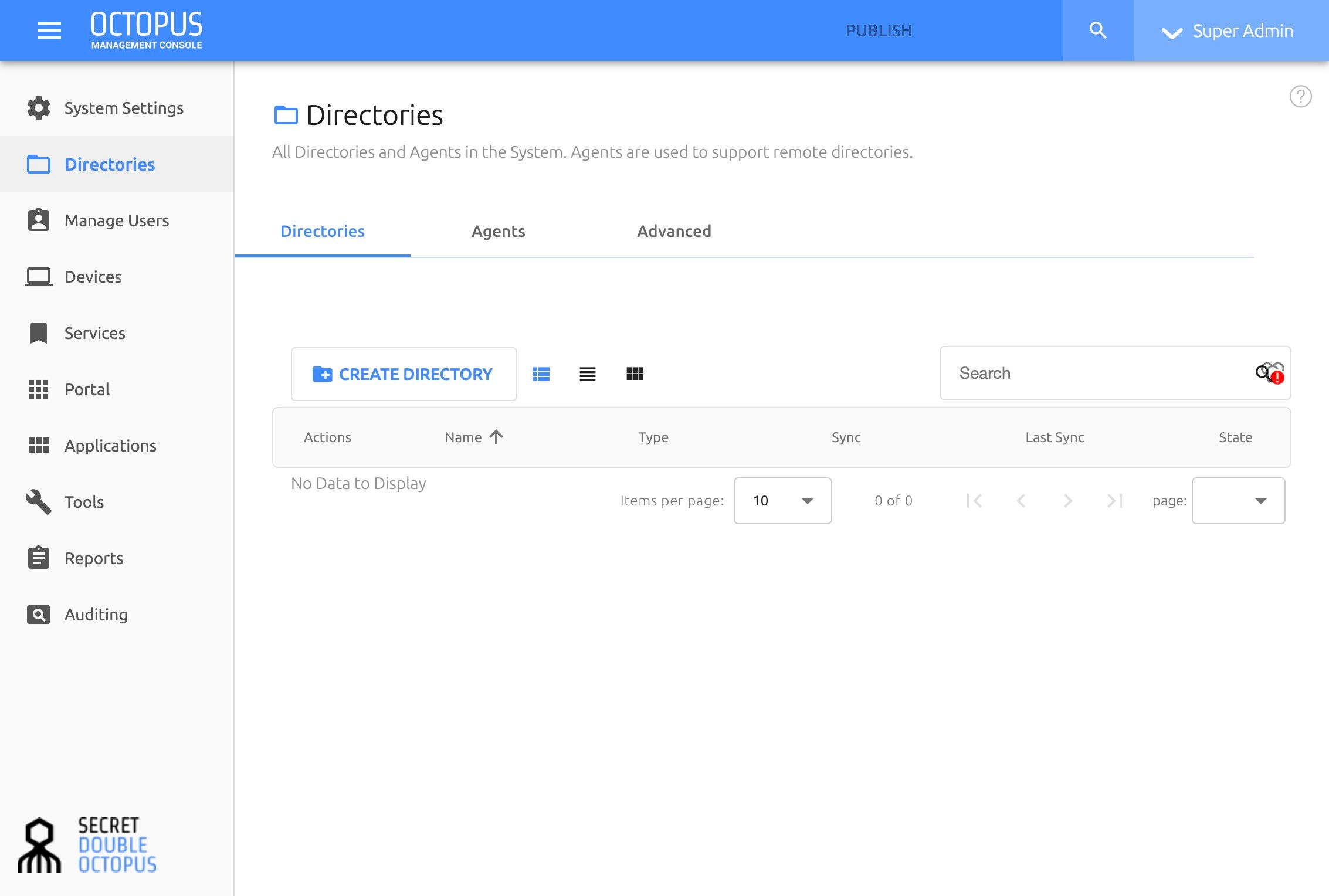Open the Tools label in sidebar
Screen dimensions: 1329x896
[84, 502]
